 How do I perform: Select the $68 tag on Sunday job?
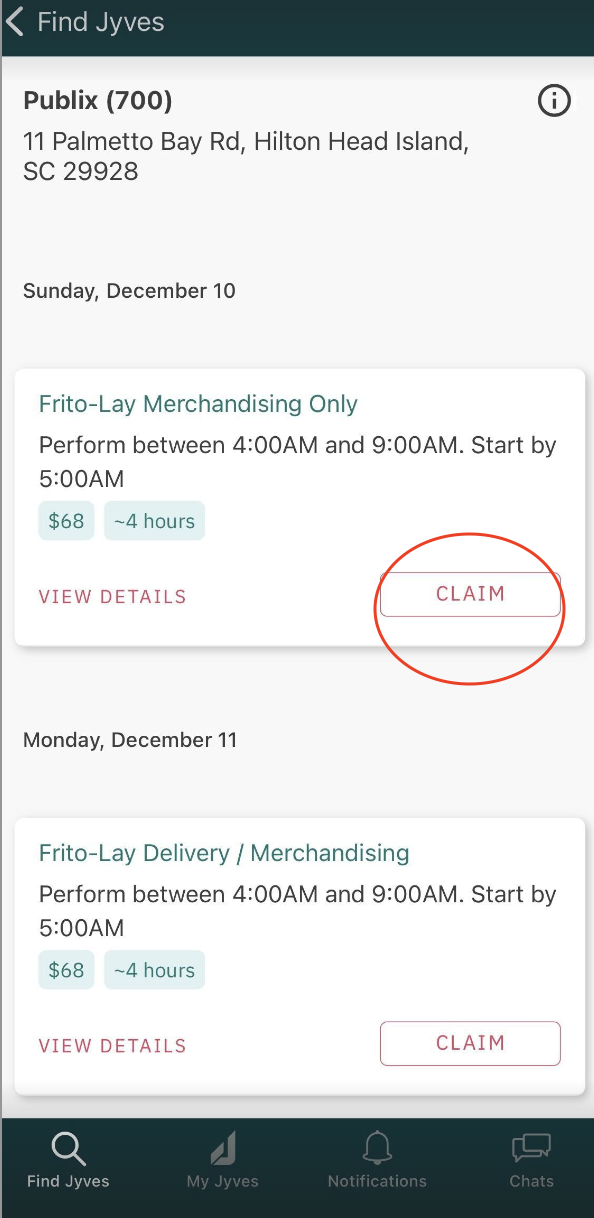click(67, 521)
